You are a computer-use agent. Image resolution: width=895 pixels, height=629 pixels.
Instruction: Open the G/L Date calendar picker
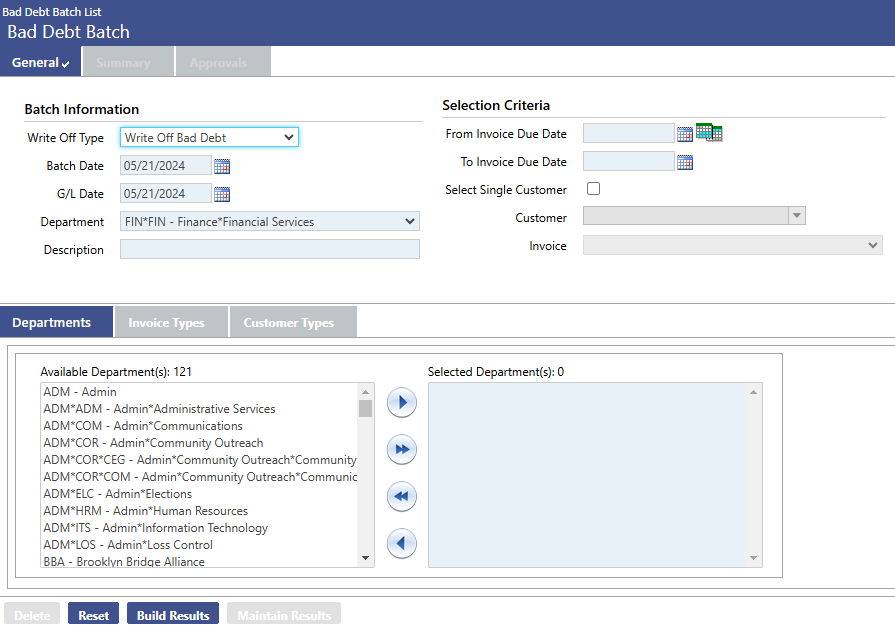tap(222, 194)
